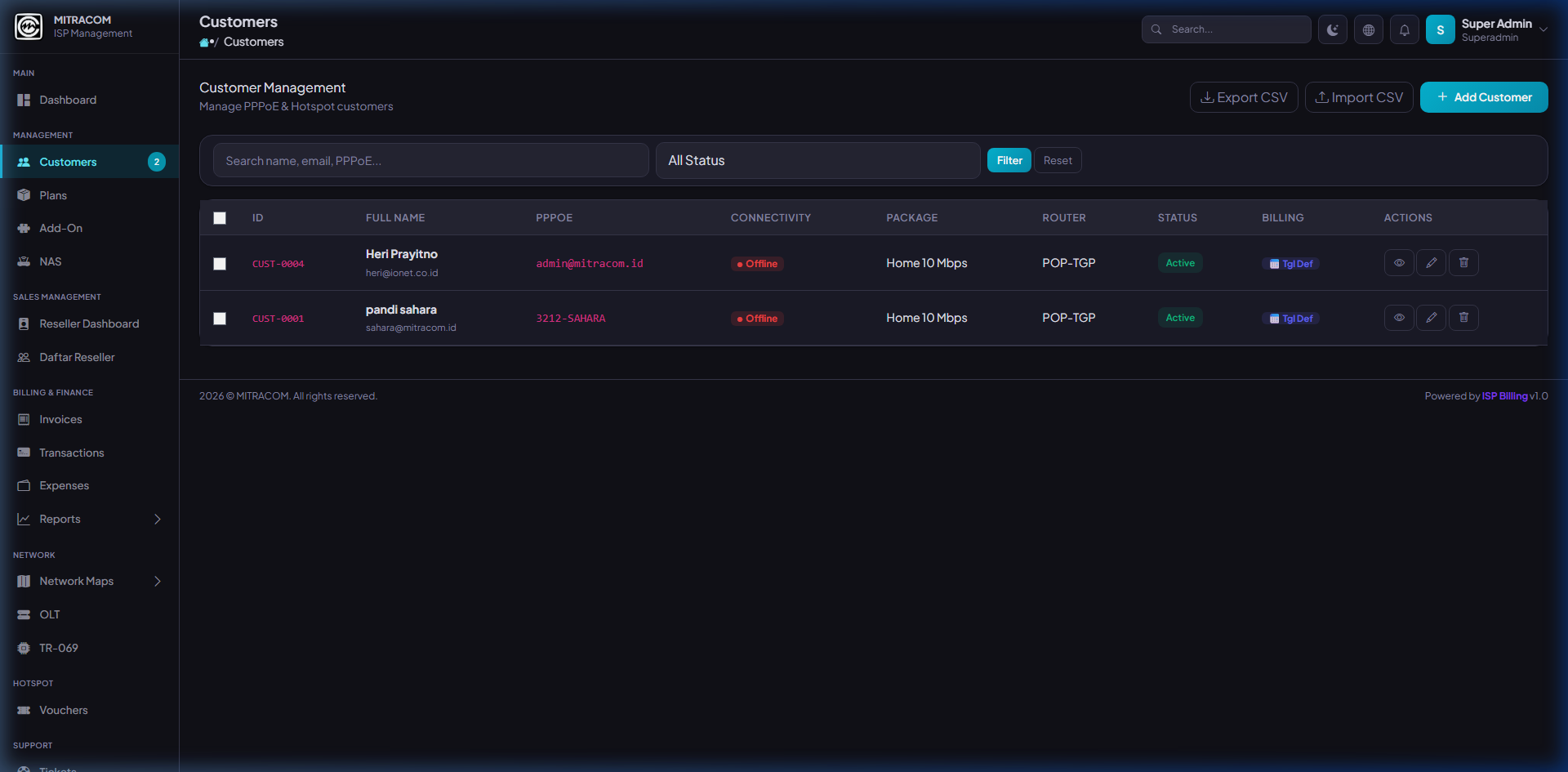Click the Export CSV button
1568x772 pixels.
1243,97
